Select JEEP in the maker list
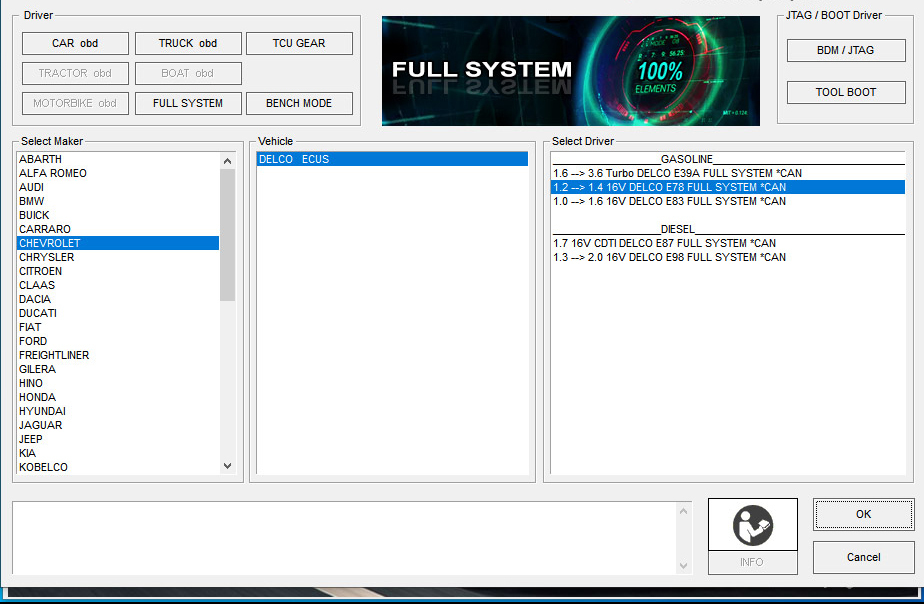Image resolution: width=924 pixels, height=604 pixels. (x=118, y=439)
